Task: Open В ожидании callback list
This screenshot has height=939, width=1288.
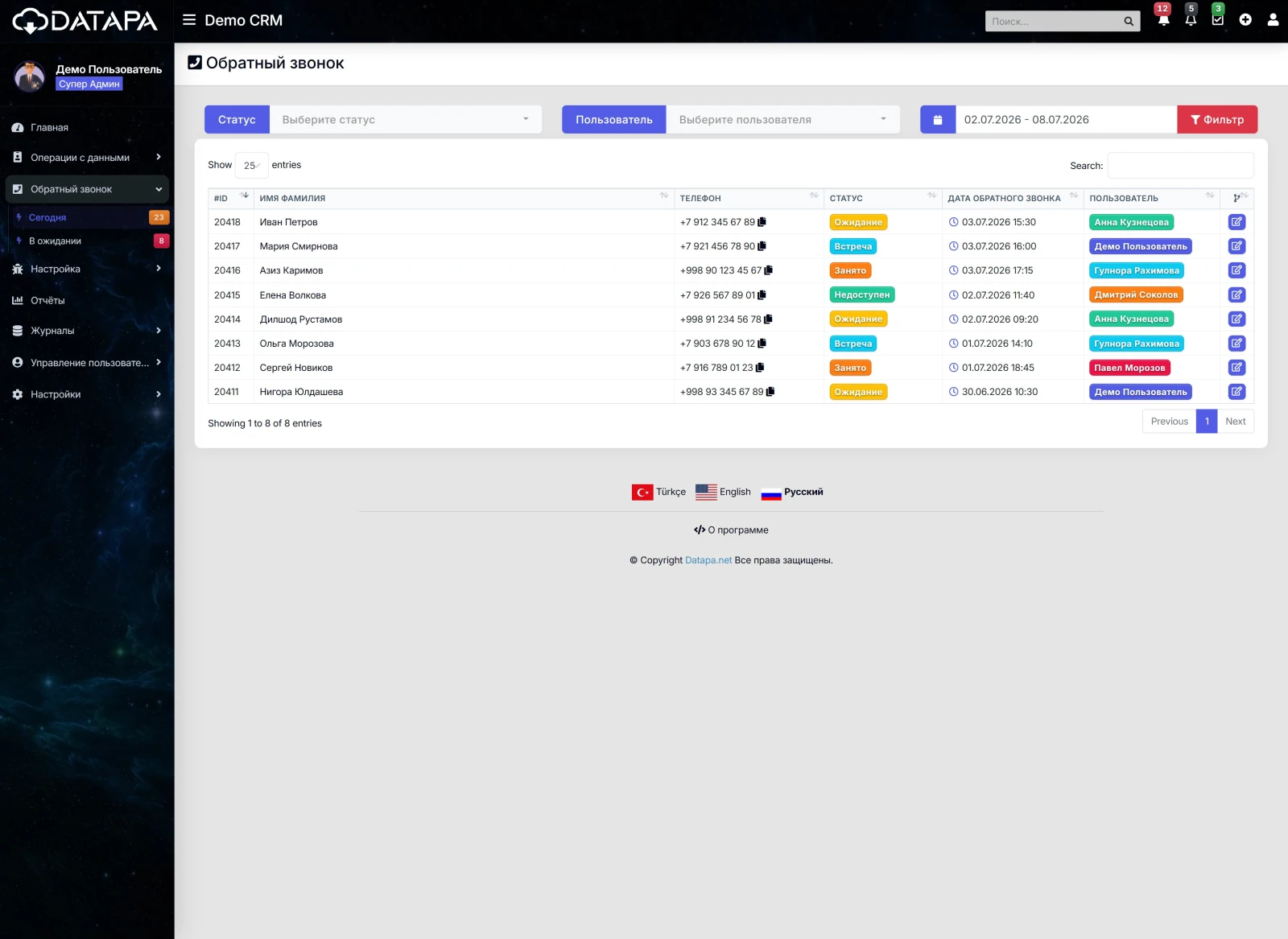Action: click(90, 241)
